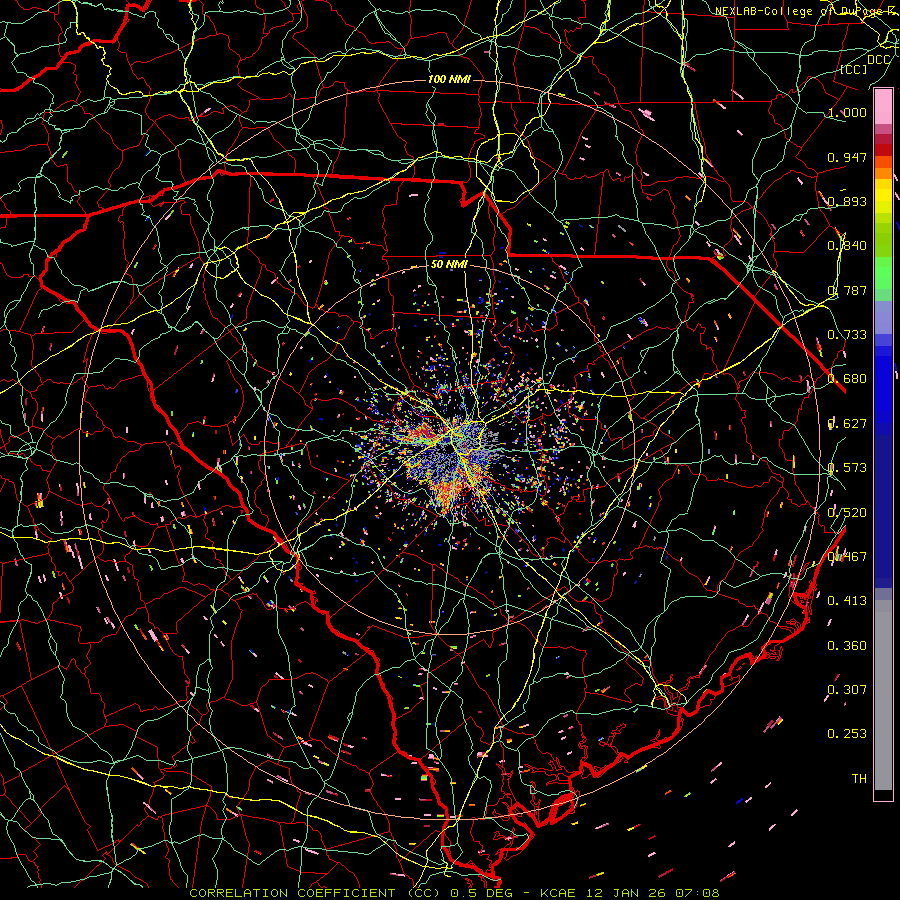Viewport: 900px width, 900px height.
Task: Click the 0.360 scale value
Action: (847, 646)
